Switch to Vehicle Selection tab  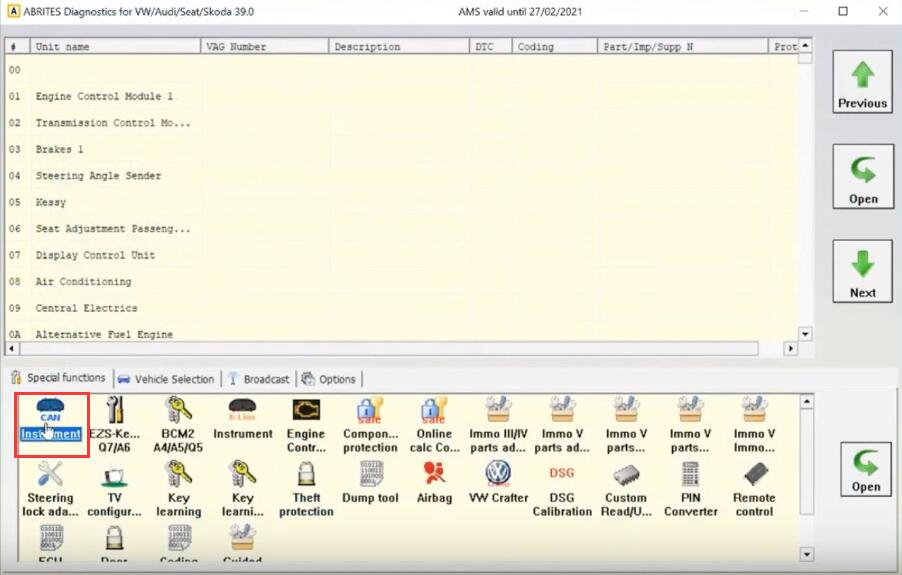coord(166,379)
